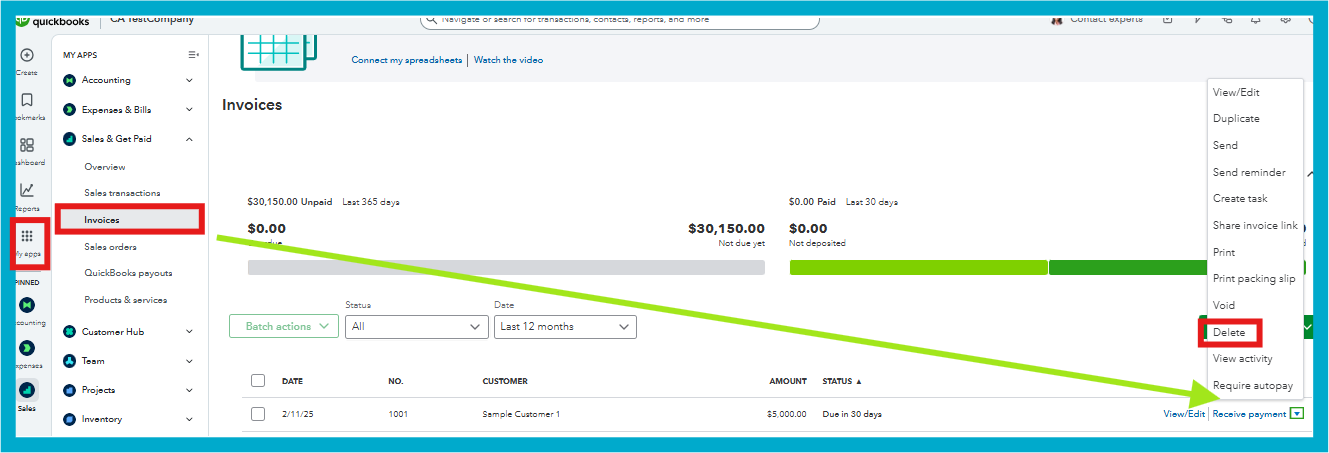Expand the Accounting menu chevron
The width and height of the screenshot is (1329, 453).
pyautogui.click(x=190, y=80)
